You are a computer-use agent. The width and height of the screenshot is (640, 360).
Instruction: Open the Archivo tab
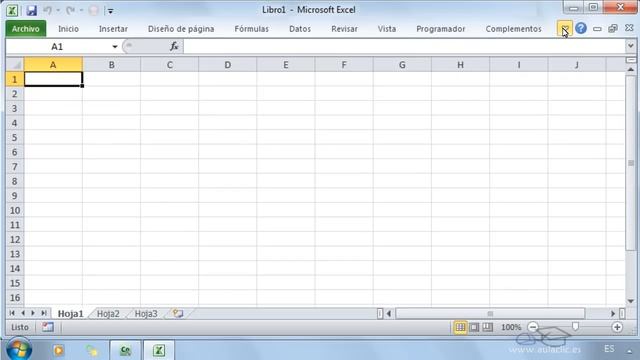26,29
